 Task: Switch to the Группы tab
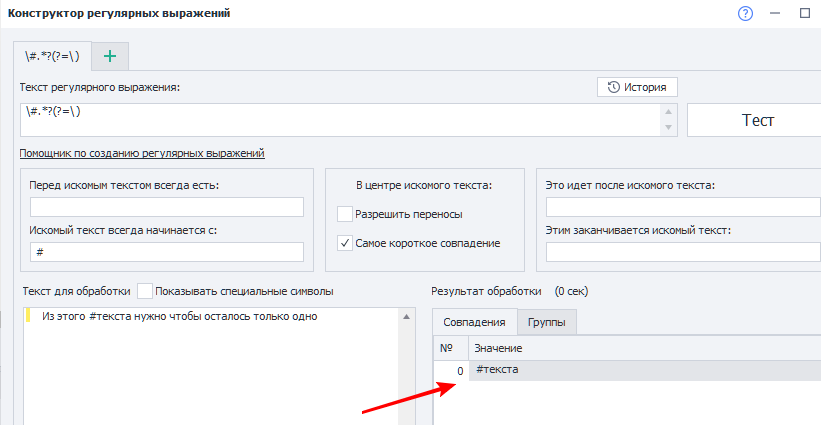[x=546, y=322]
